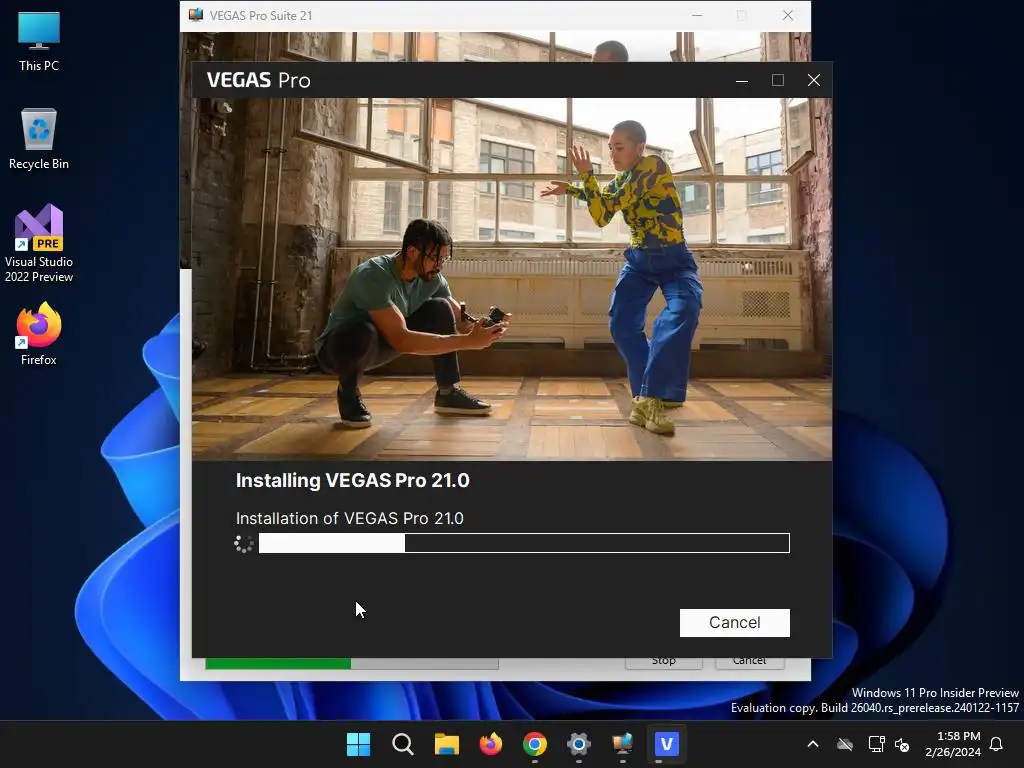Cancel the VEGAS Pro 21.0 installation
The height and width of the screenshot is (768, 1024).
coord(734,622)
